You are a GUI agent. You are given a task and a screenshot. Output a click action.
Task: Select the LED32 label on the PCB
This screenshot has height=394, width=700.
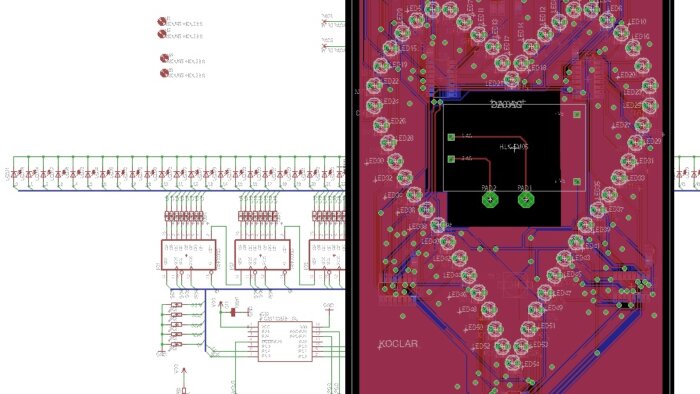(383, 178)
